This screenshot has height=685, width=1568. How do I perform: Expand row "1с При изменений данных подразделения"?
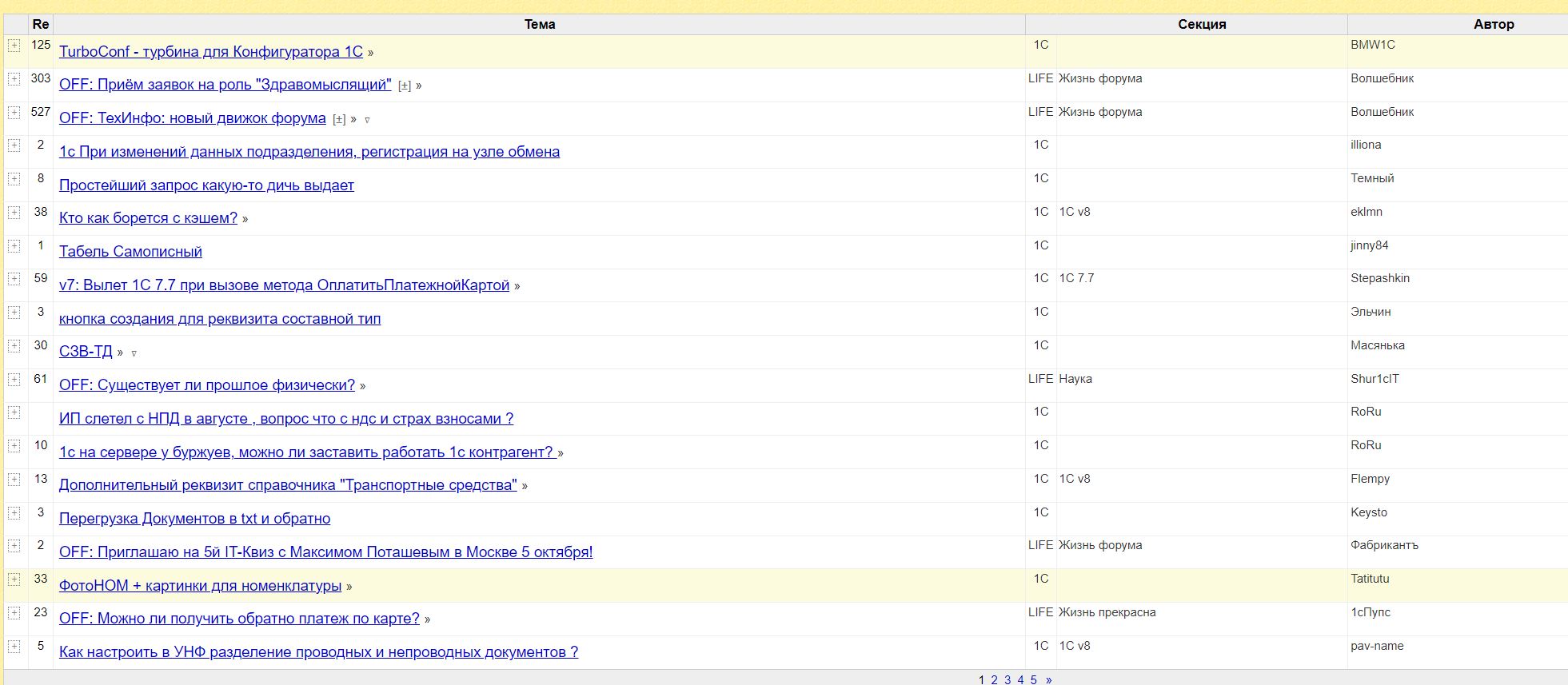click(14, 145)
